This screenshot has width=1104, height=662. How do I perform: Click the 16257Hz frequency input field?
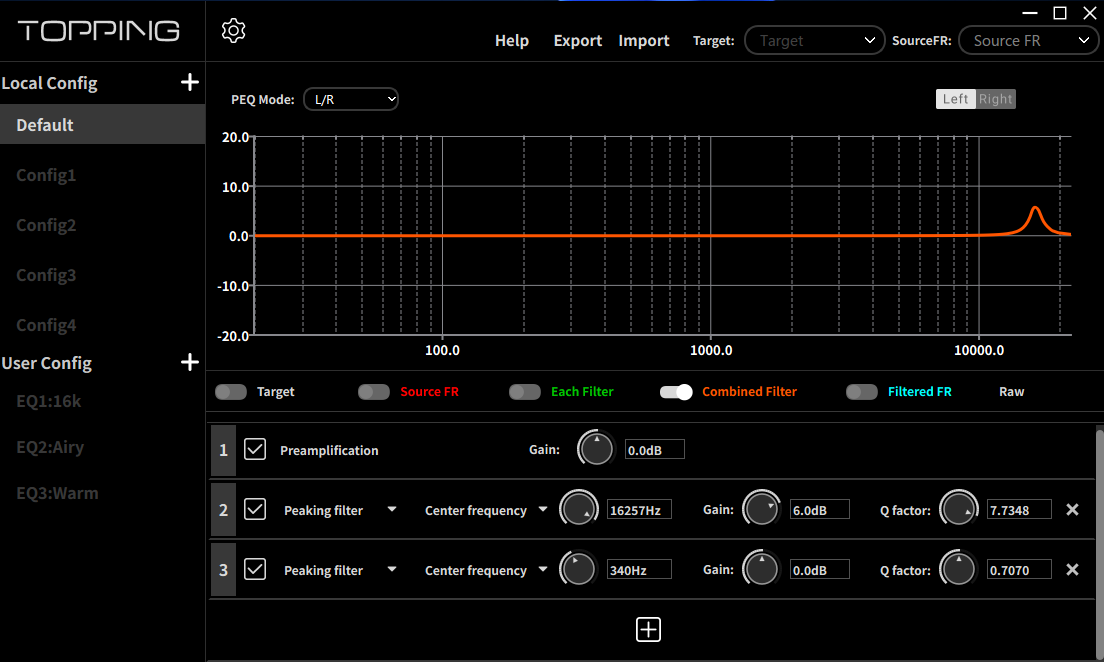[x=639, y=510]
